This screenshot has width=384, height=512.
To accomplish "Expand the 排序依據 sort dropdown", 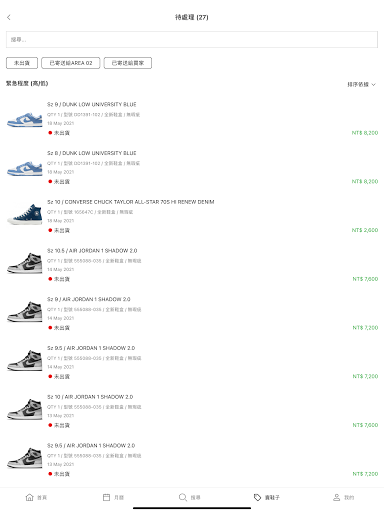I will [362, 84].
